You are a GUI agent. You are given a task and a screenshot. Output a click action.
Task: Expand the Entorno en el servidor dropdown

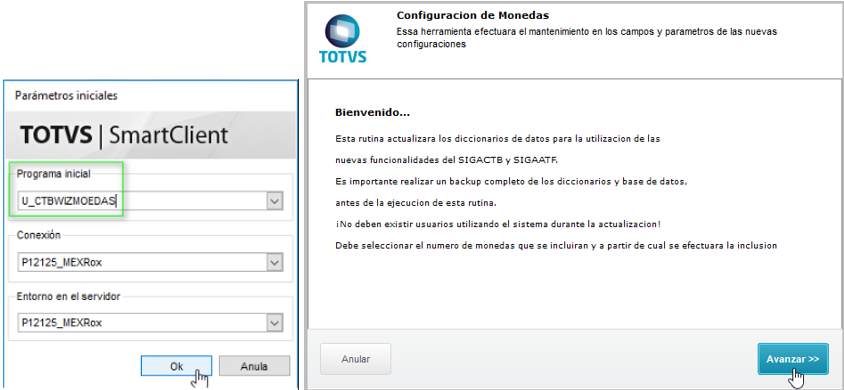click(275, 323)
